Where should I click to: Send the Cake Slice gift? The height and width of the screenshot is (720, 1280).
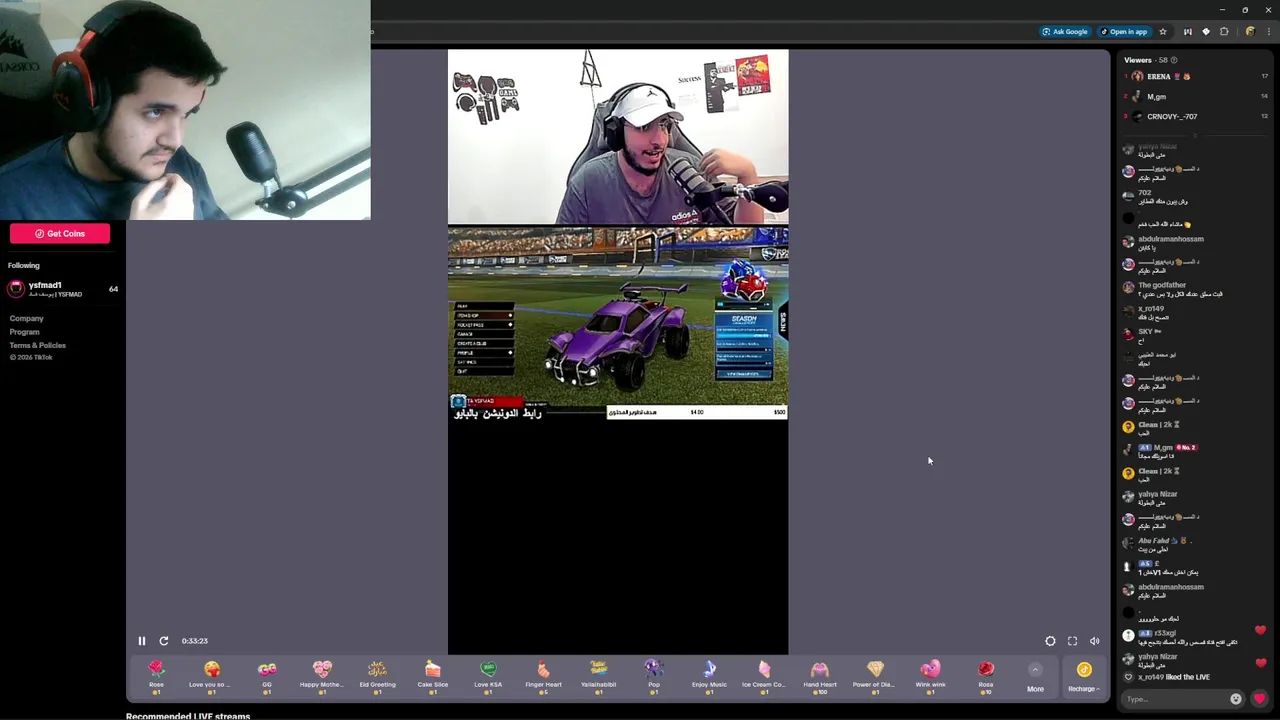[x=433, y=676]
